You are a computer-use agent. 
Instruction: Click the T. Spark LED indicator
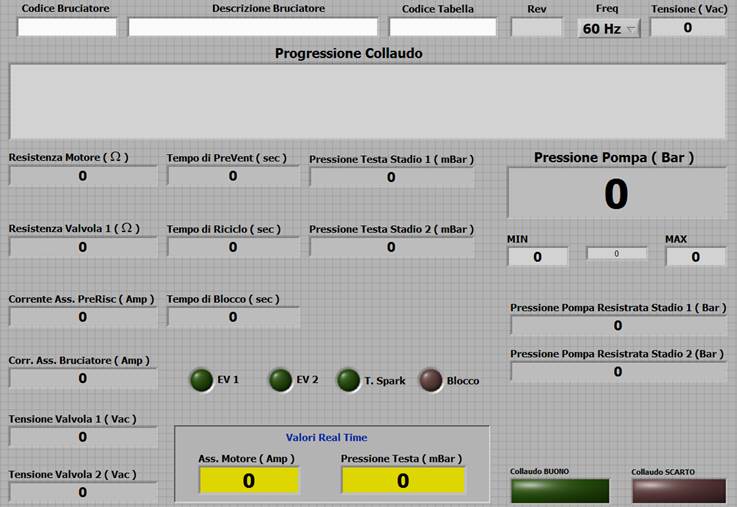point(348,380)
